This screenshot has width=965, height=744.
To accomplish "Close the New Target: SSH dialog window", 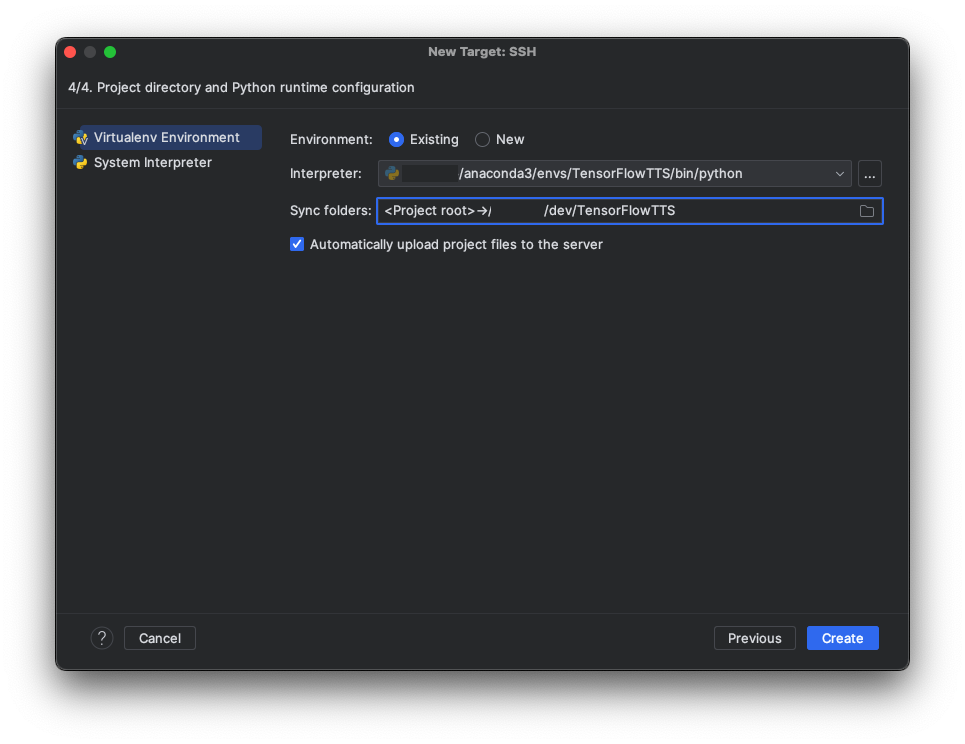I will tap(70, 52).
